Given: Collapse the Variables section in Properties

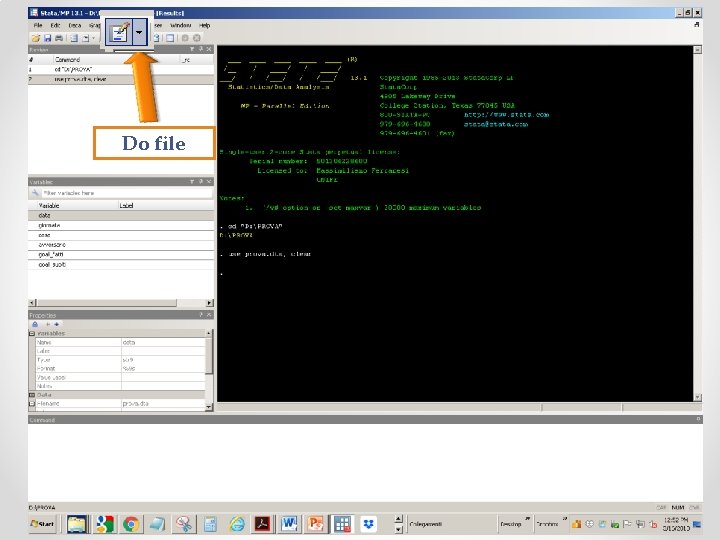Looking at the screenshot, I should (x=33, y=333).
